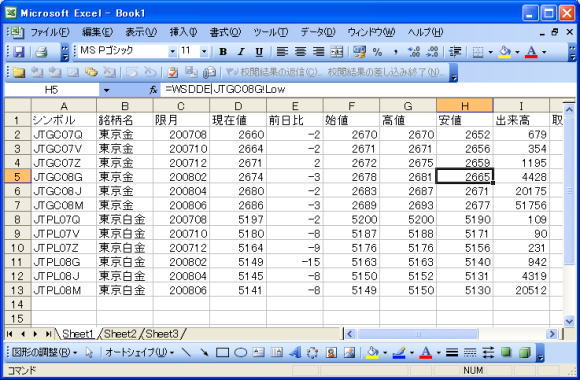Screen dimensions: 580x380
Task: Toggle bold formatting
Action: [x=223, y=52]
